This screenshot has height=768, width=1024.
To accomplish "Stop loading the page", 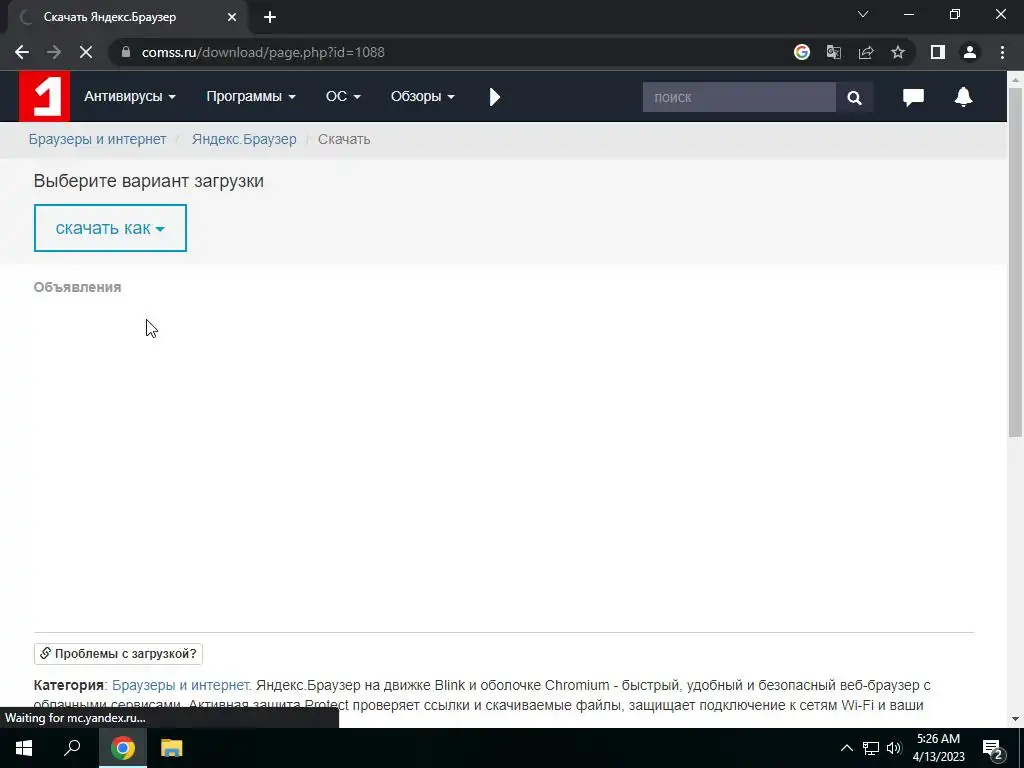I will point(86,52).
